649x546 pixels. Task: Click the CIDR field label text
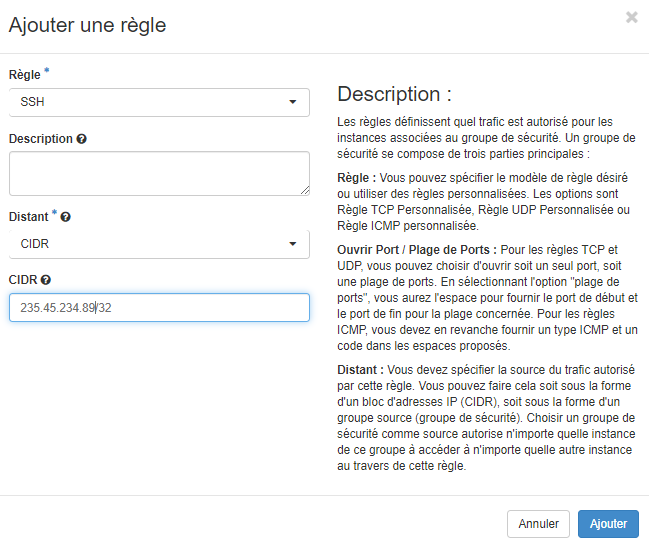[x=23, y=280]
